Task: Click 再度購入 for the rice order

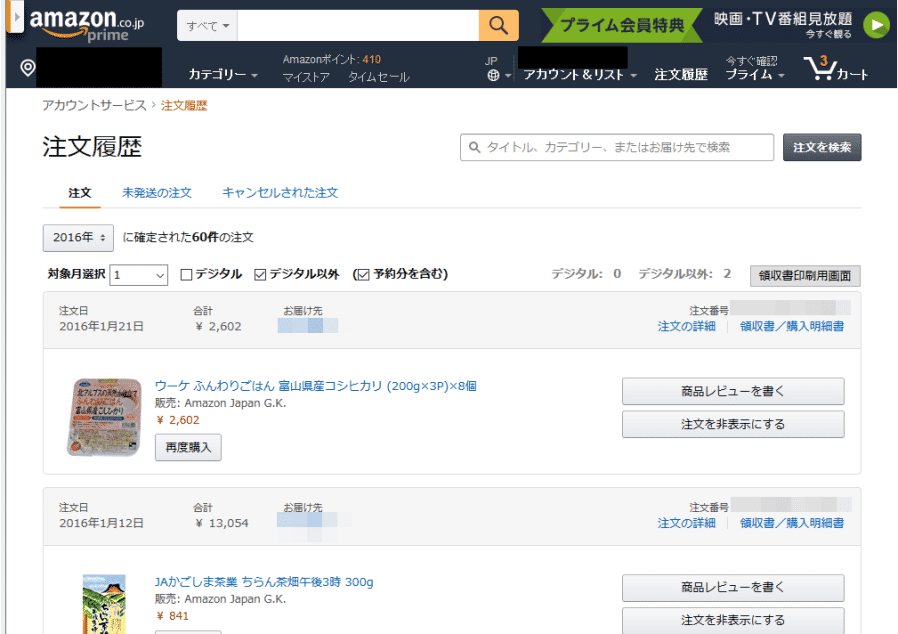Action: pyautogui.click(x=188, y=447)
